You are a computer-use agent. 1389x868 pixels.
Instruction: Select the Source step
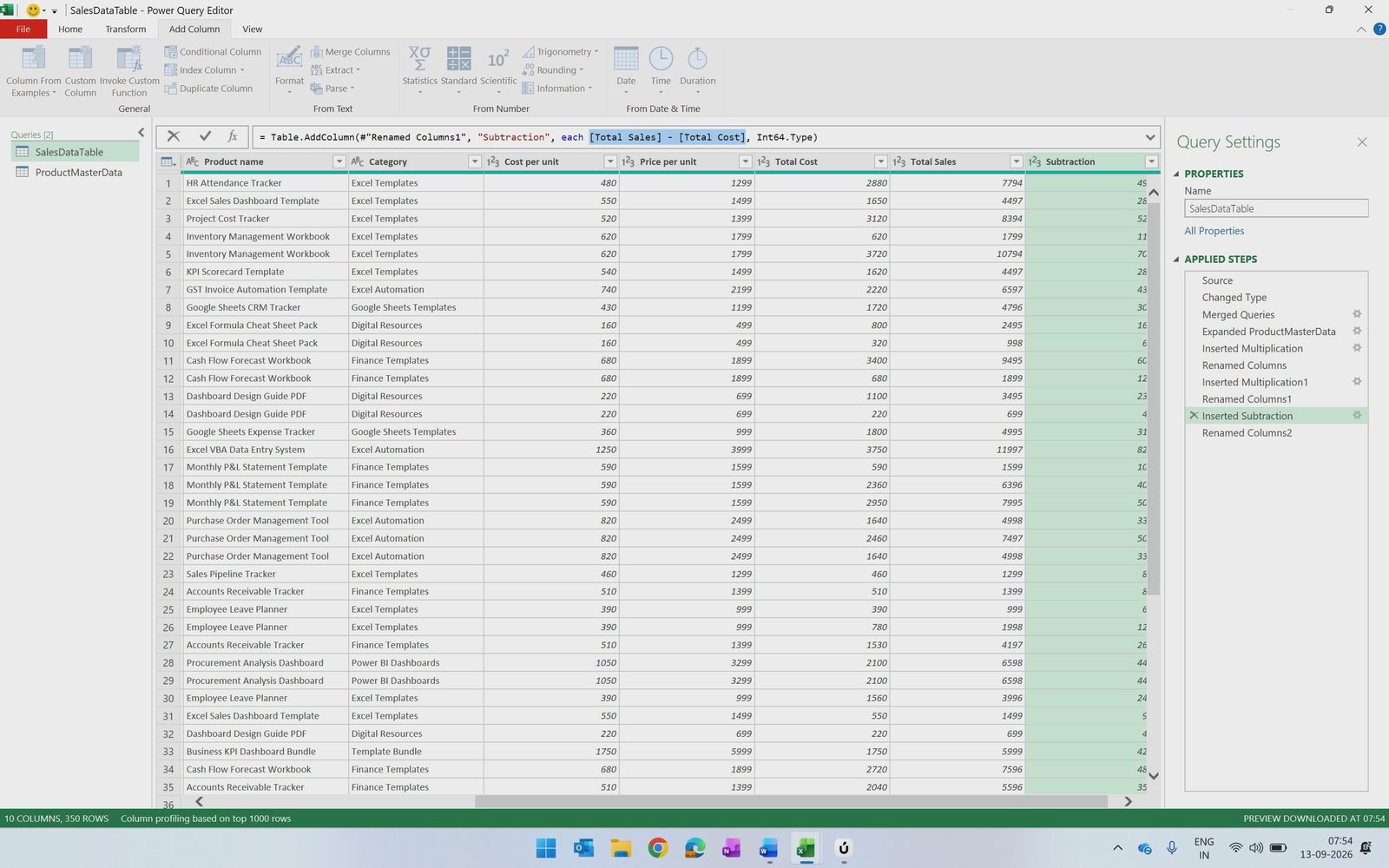1276,280
